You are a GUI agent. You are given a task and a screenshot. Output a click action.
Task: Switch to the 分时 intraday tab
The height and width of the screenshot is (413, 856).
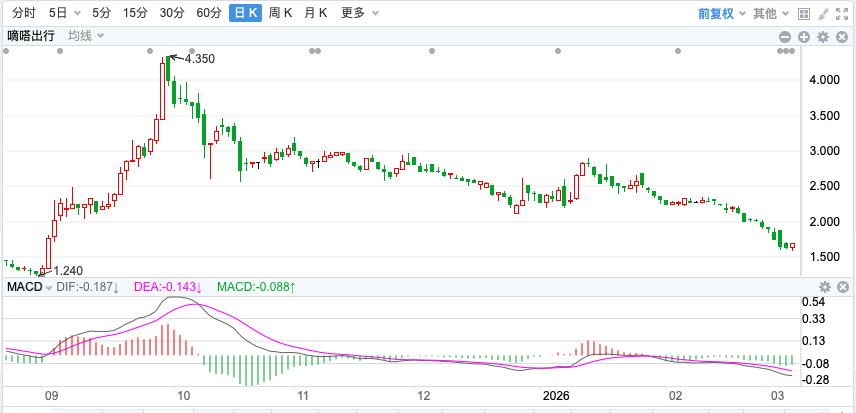23,14
